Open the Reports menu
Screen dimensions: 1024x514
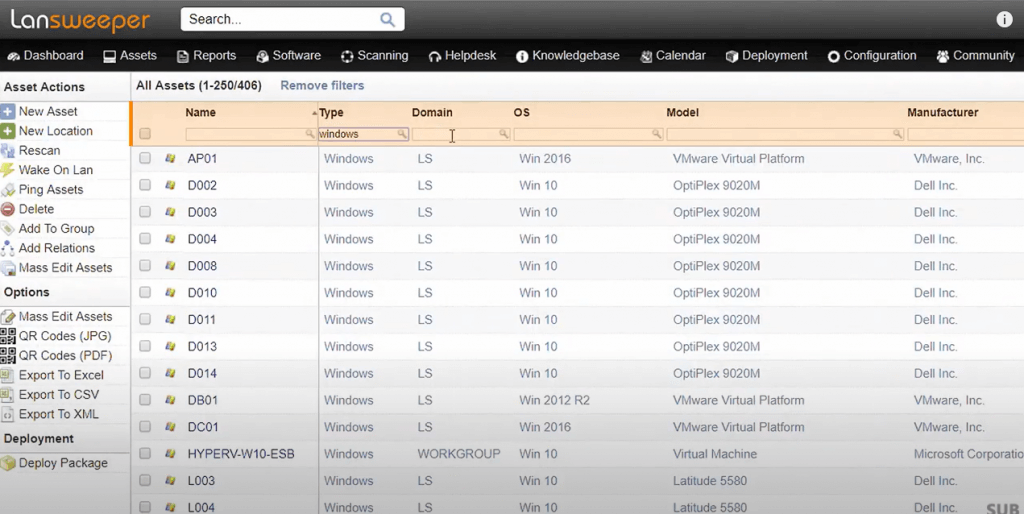pos(206,56)
